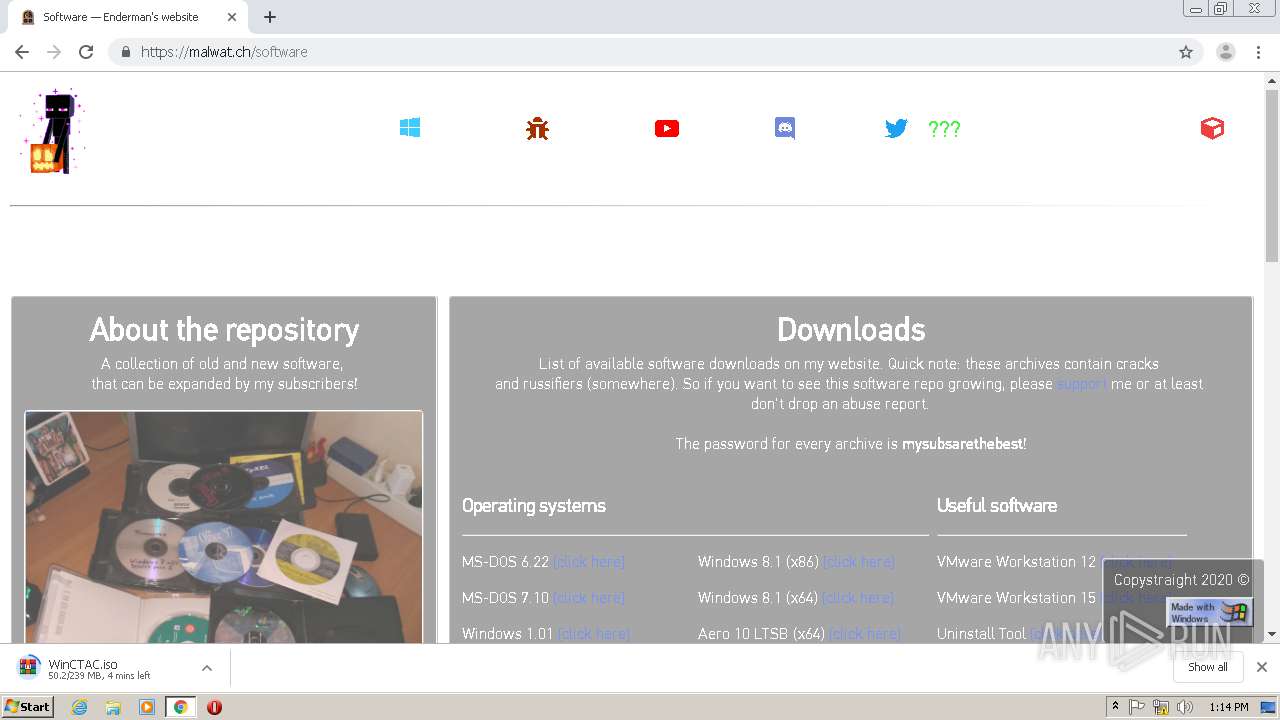
Task: Download MS-DOS 6.22 via click here
Action: coord(589,562)
